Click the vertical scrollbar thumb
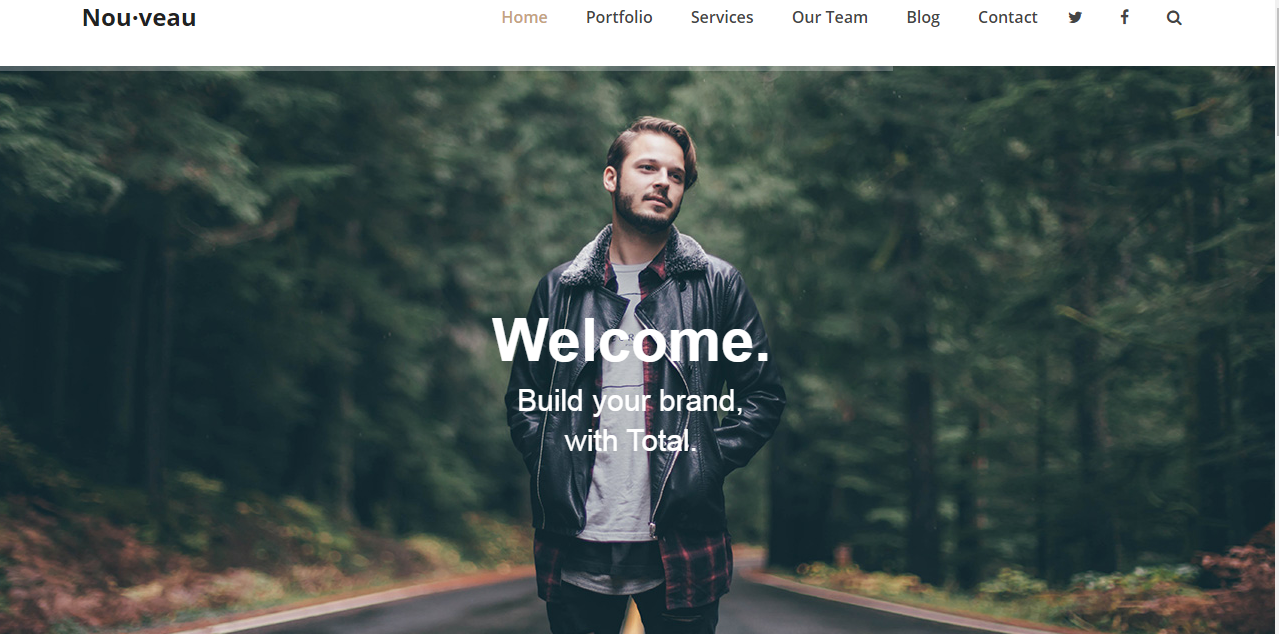This screenshot has height=634, width=1279. [1275, 68]
